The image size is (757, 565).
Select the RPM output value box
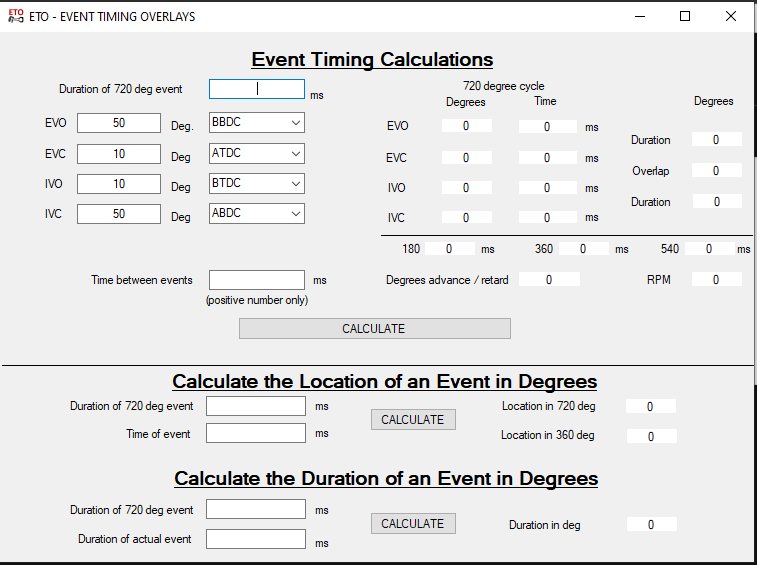click(x=716, y=280)
